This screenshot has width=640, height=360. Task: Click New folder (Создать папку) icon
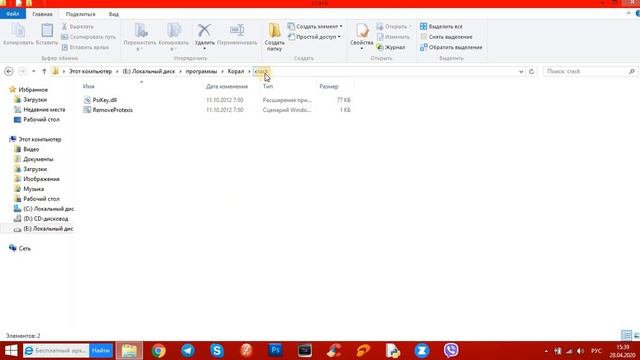(x=274, y=30)
